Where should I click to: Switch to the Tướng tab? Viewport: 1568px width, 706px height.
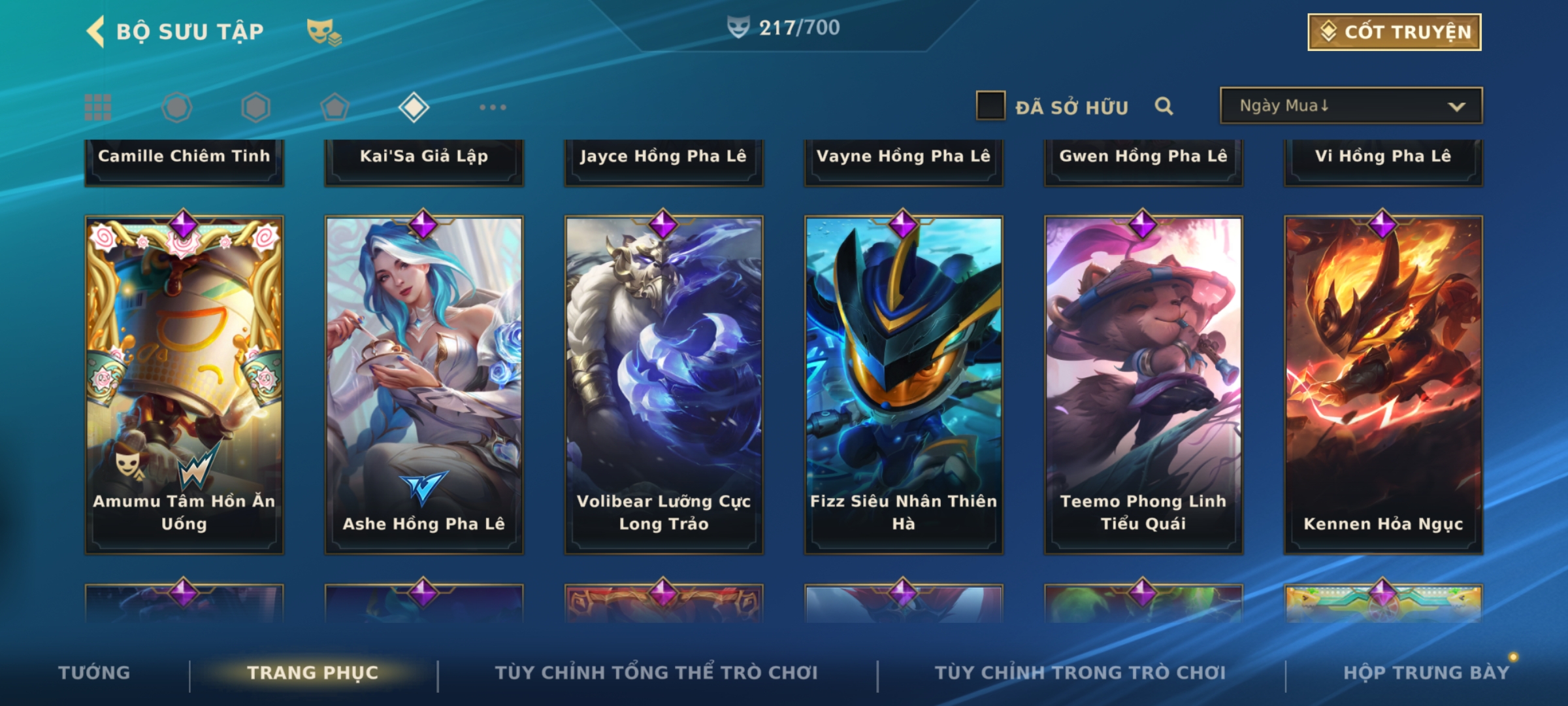[94, 673]
